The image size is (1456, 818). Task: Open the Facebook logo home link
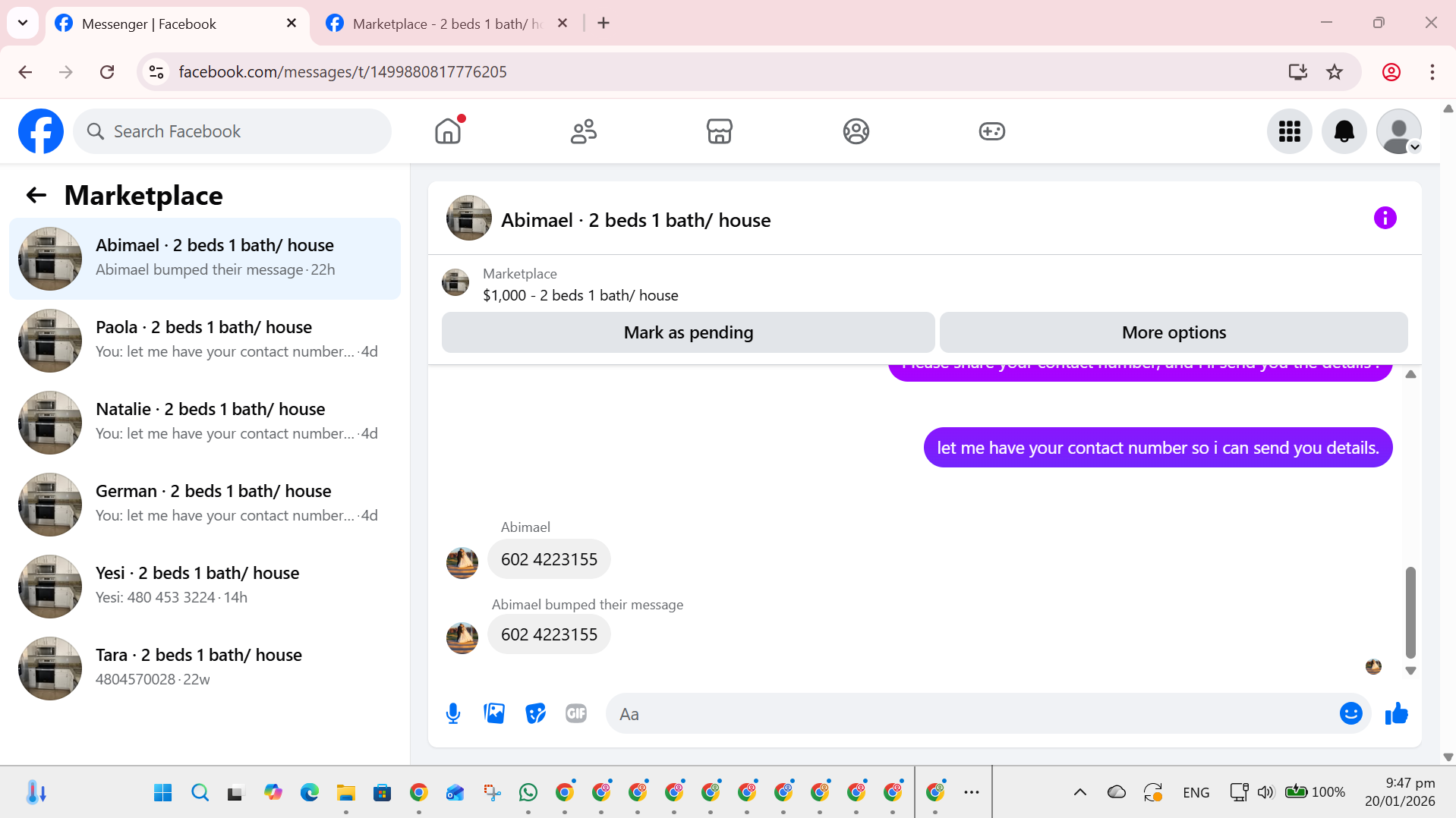click(x=41, y=131)
